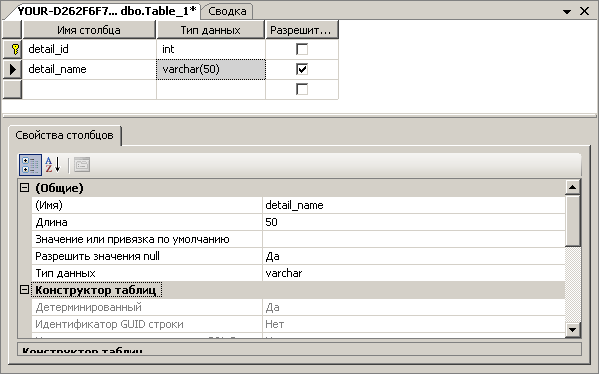This screenshot has height=374, width=599.
Task: Click the Разрешить значения null value Да
Action: click(414, 256)
